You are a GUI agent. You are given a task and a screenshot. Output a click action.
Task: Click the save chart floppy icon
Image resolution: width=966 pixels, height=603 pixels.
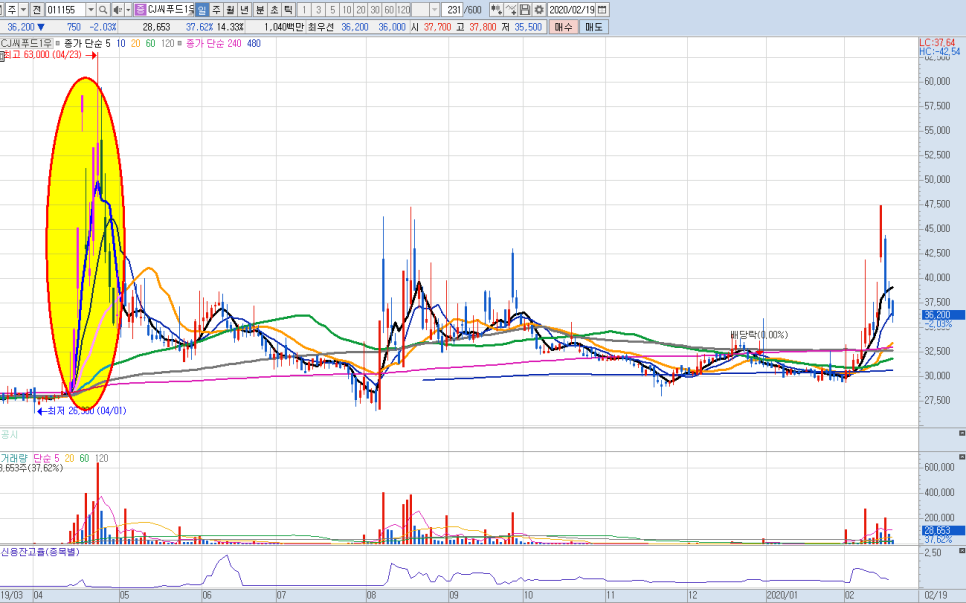tap(525, 9)
